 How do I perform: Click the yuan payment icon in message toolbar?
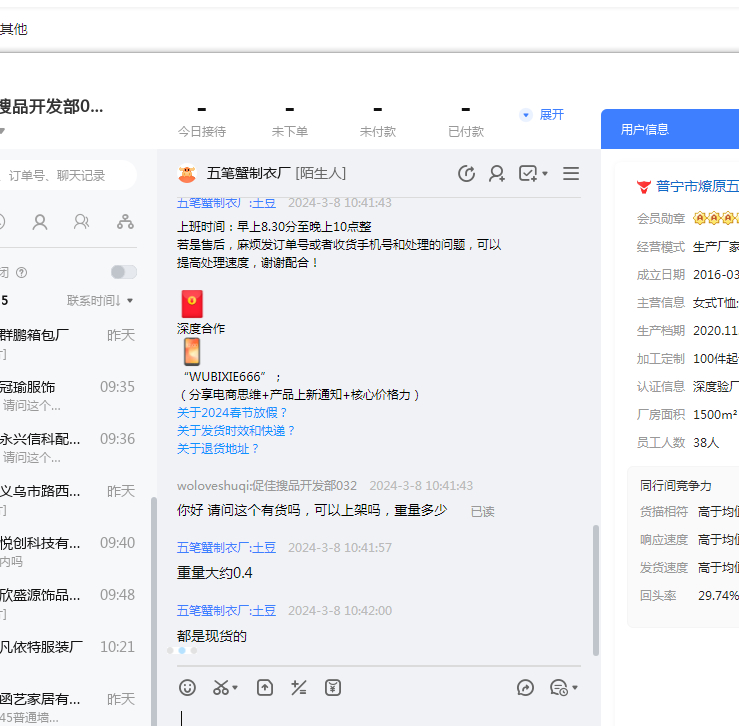coord(333,687)
